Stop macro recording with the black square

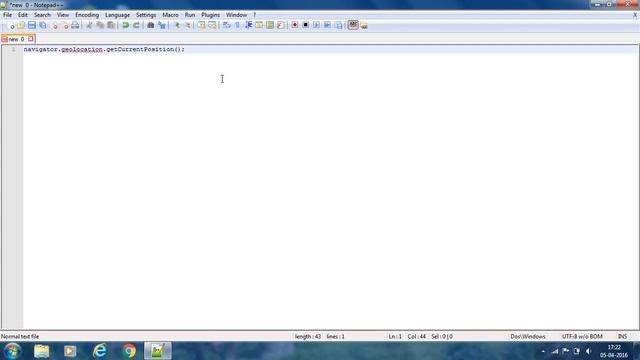pyautogui.click(x=305, y=25)
